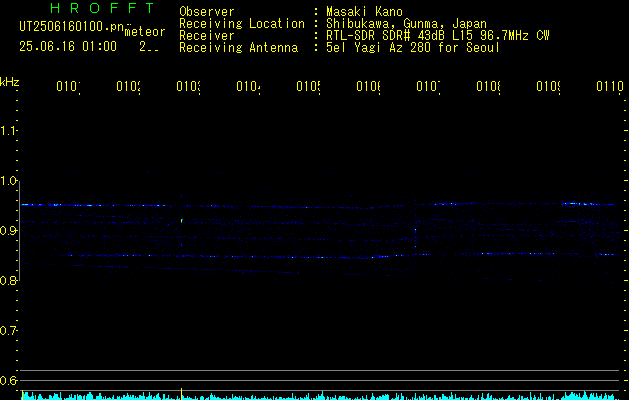Click the kHz axis unit label

tap(10, 82)
